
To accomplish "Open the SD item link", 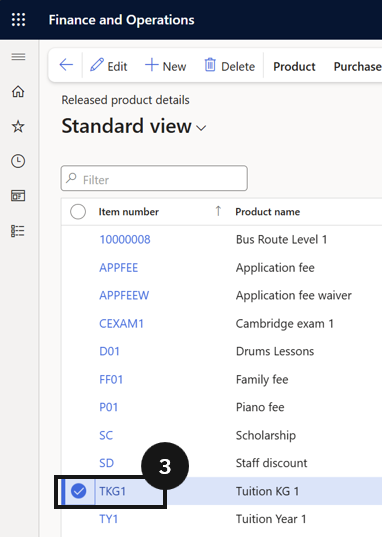I will (107, 463).
